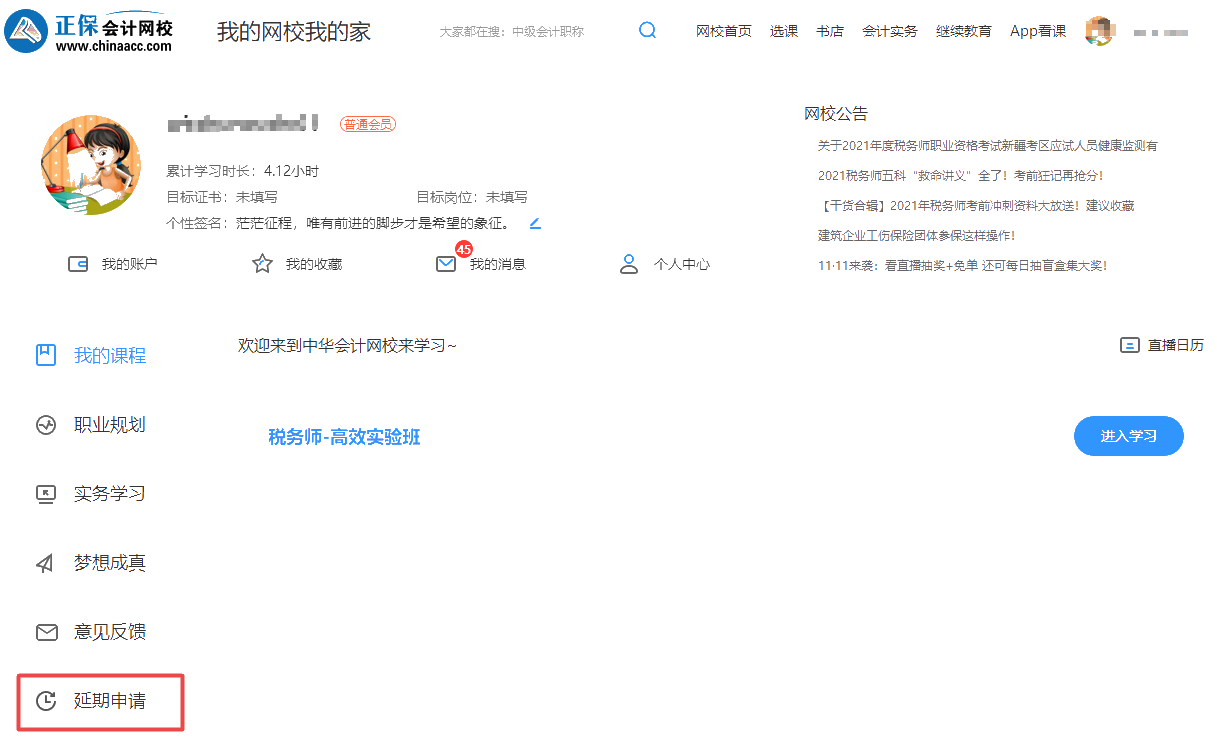This screenshot has height=752, width=1217.
Task: Click the 延期申请 clock icon
Action: coord(46,701)
